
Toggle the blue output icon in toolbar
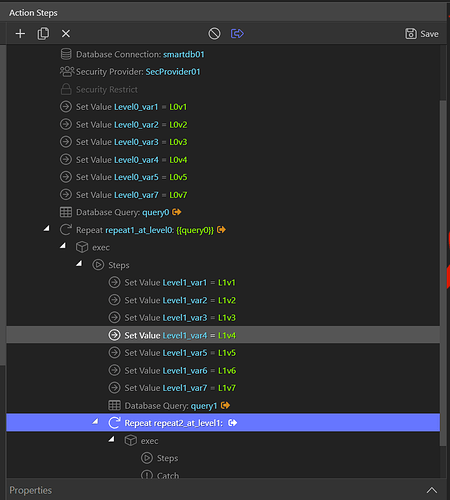pyautogui.click(x=237, y=34)
